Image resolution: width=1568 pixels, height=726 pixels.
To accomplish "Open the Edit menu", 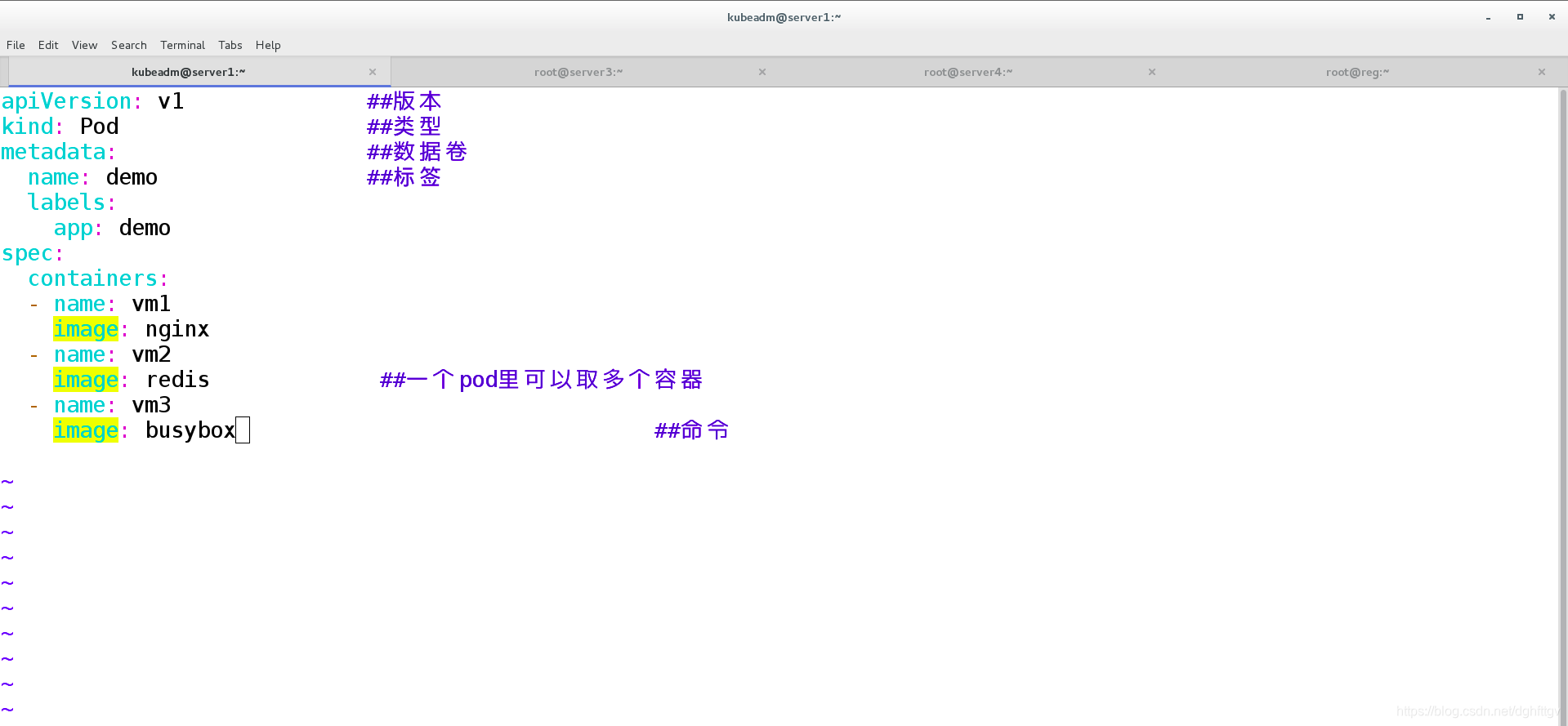I will coord(48,45).
